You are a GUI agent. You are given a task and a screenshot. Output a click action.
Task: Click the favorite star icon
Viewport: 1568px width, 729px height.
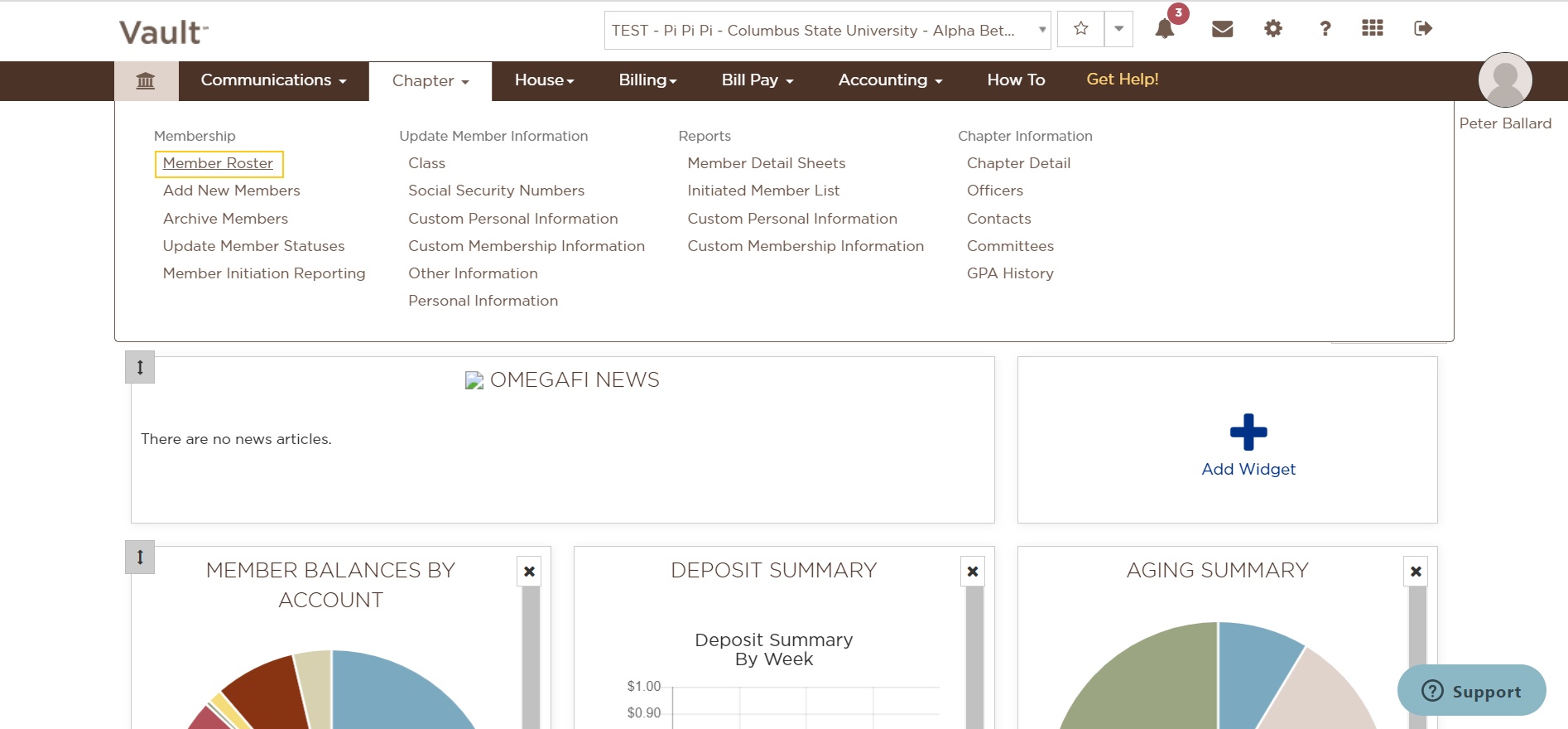click(x=1080, y=29)
